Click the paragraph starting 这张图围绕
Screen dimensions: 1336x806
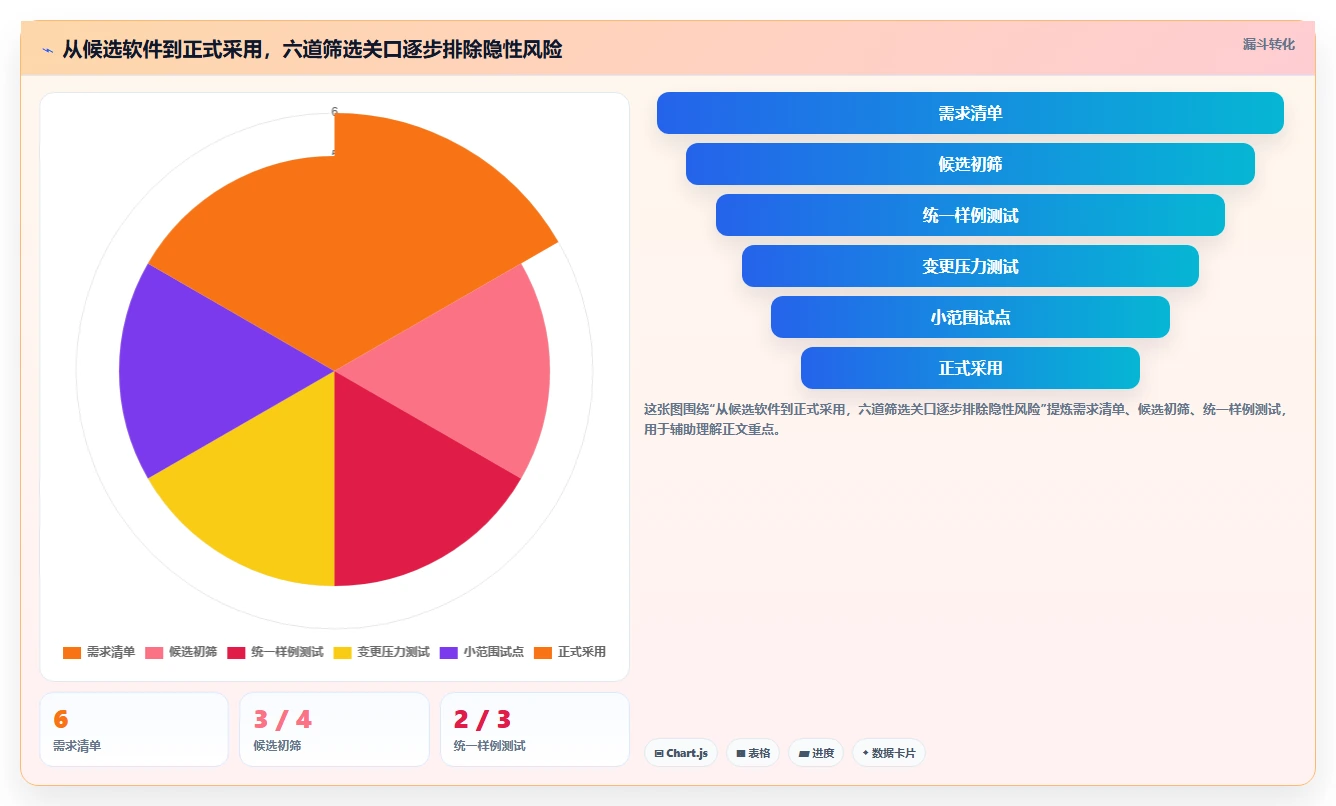click(966, 419)
